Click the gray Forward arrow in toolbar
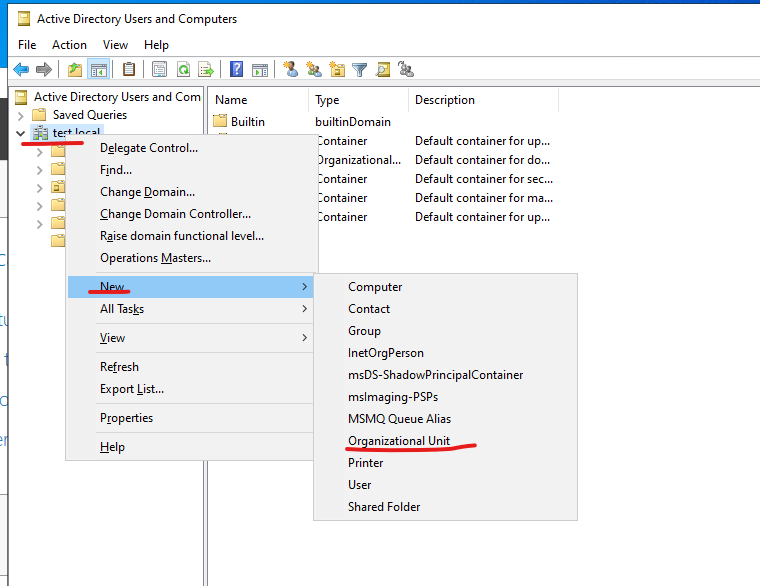 pyautogui.click(x=44, y=70)
